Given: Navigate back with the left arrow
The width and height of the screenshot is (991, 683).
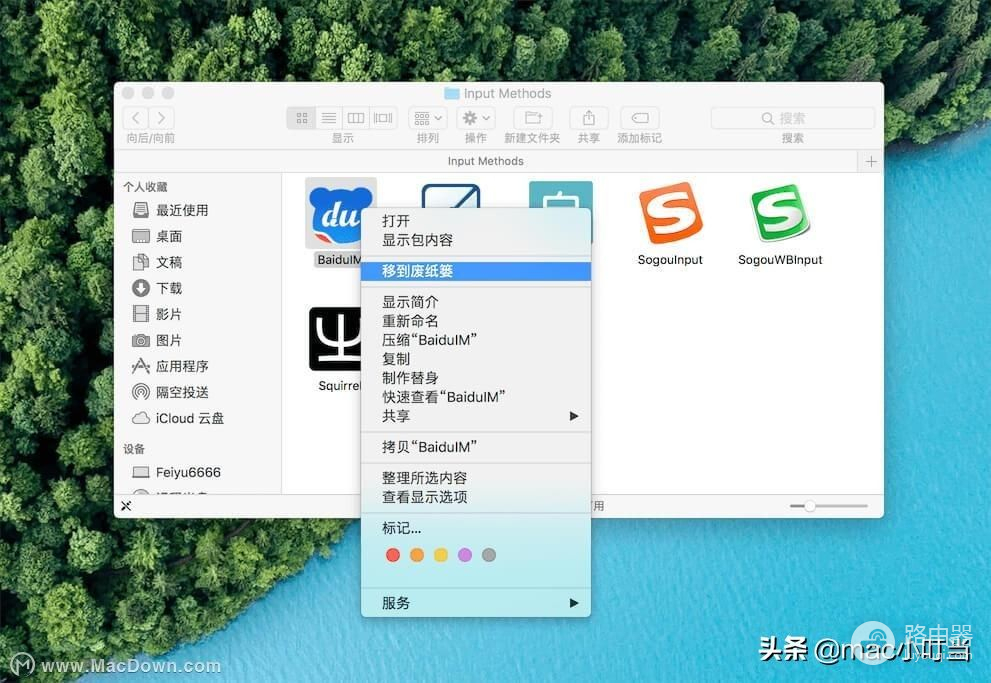Looking at the screenshot, I should click(137, 118).
